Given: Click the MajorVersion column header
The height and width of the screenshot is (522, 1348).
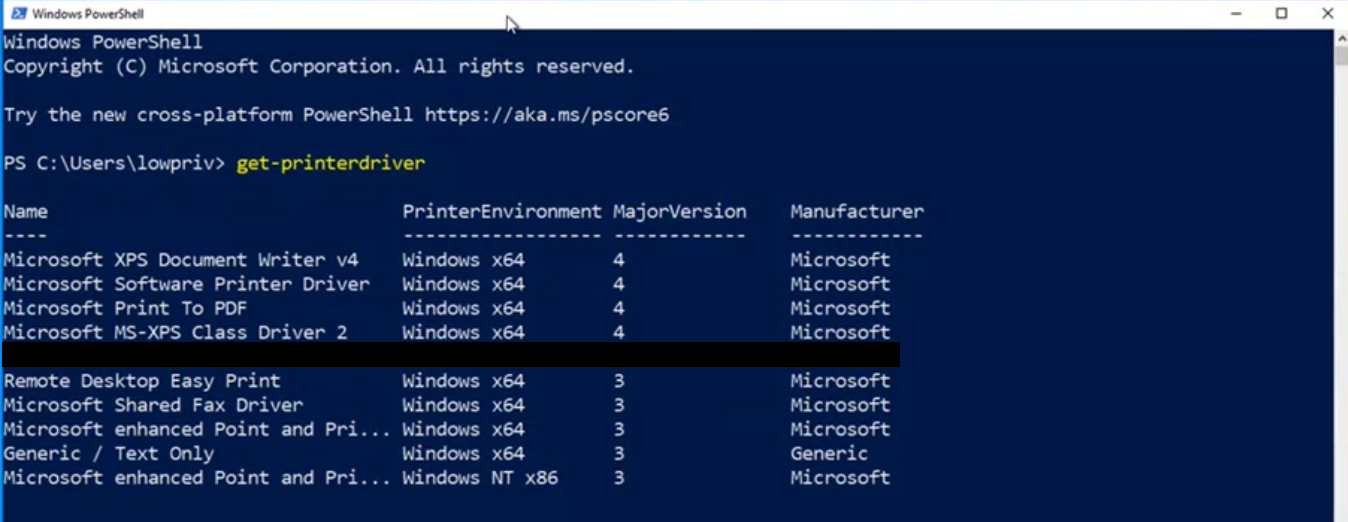Looking at the screenshot, I should (679, 212).
